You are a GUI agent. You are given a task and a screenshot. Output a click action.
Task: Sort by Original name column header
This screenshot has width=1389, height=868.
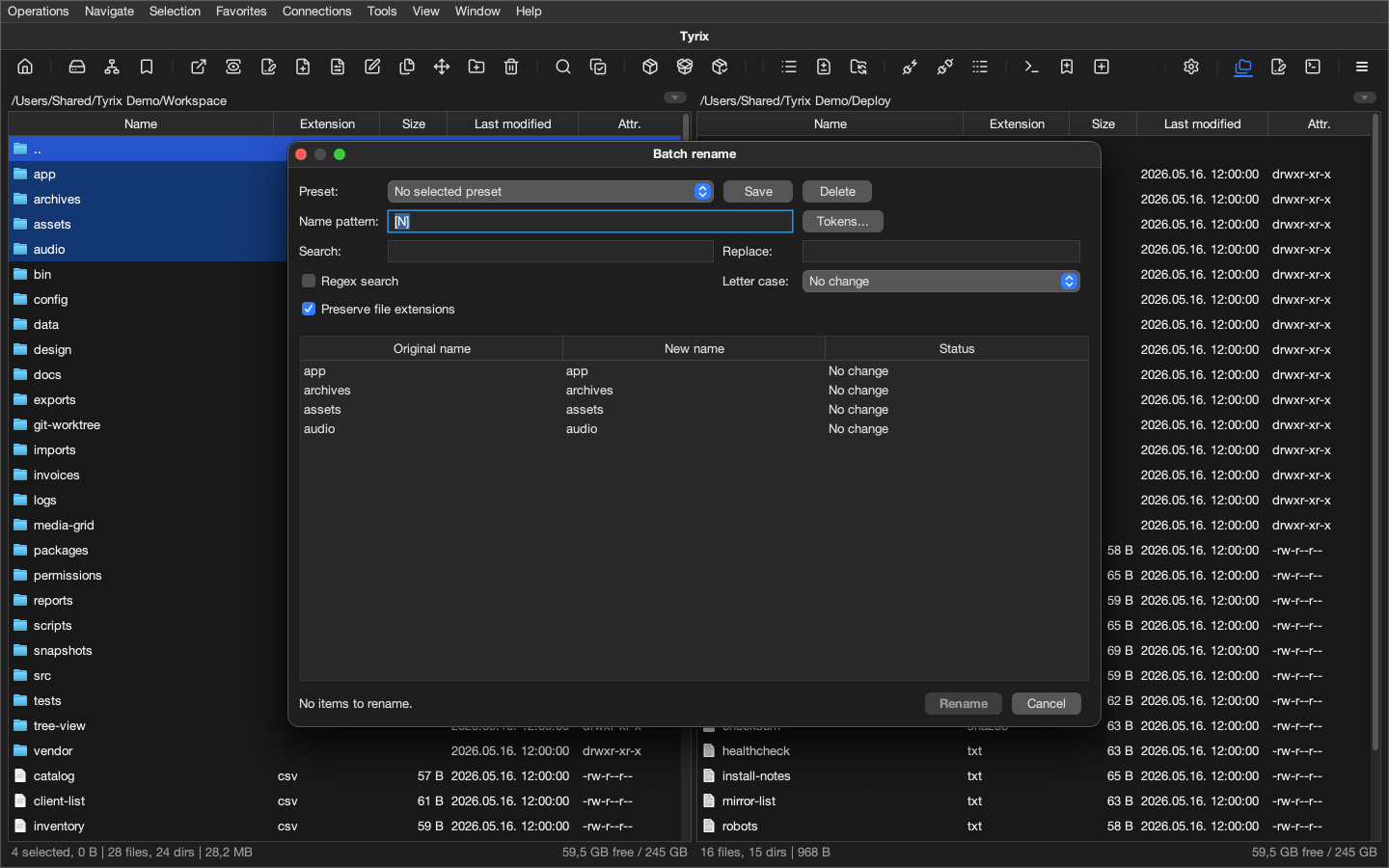(x=431, y=348)
